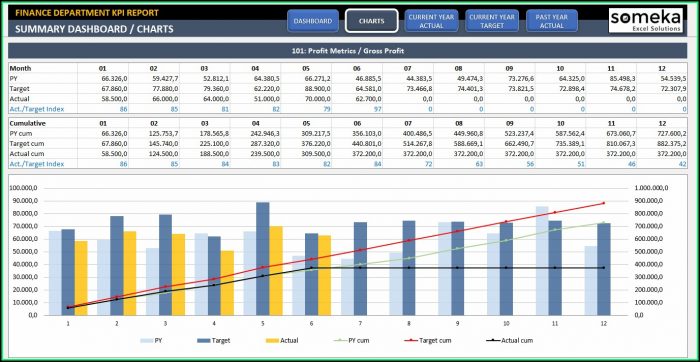The width and height of the screenshot is (700, 362).
Task: Click Actual value 64.000,0 for month 03
Action: [x=216, y=99]
